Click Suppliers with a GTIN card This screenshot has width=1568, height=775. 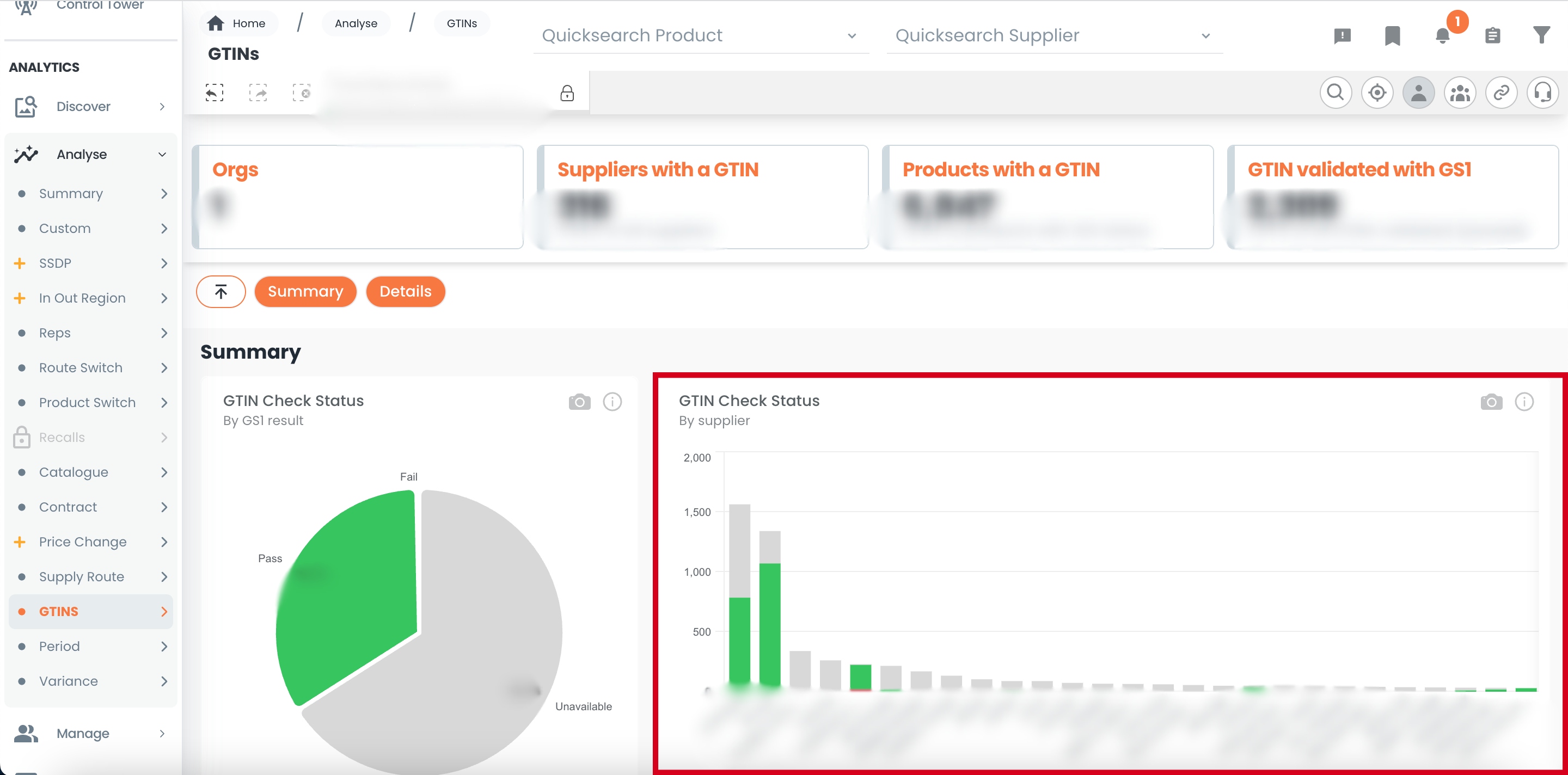pyautogui.click(x=702, y=196)
